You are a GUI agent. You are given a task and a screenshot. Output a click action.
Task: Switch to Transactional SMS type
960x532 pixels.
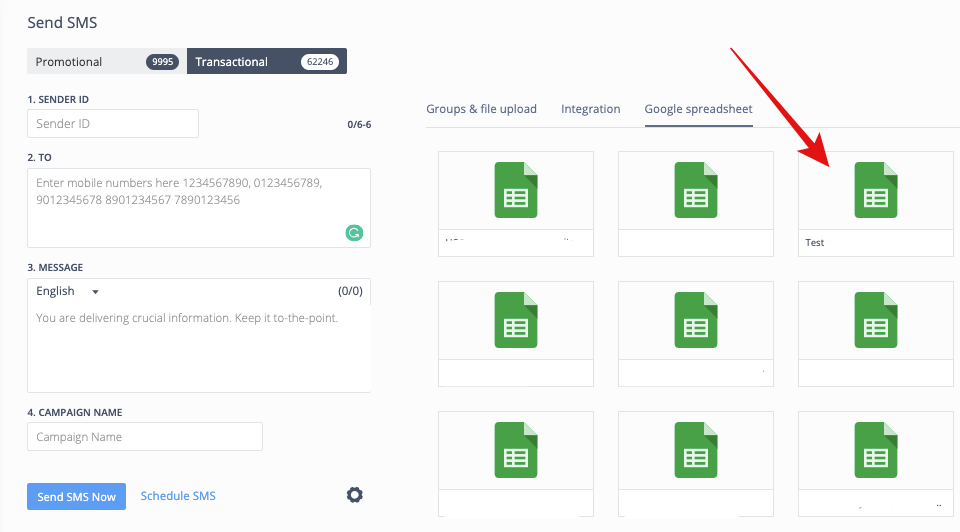tap(266, 62)
